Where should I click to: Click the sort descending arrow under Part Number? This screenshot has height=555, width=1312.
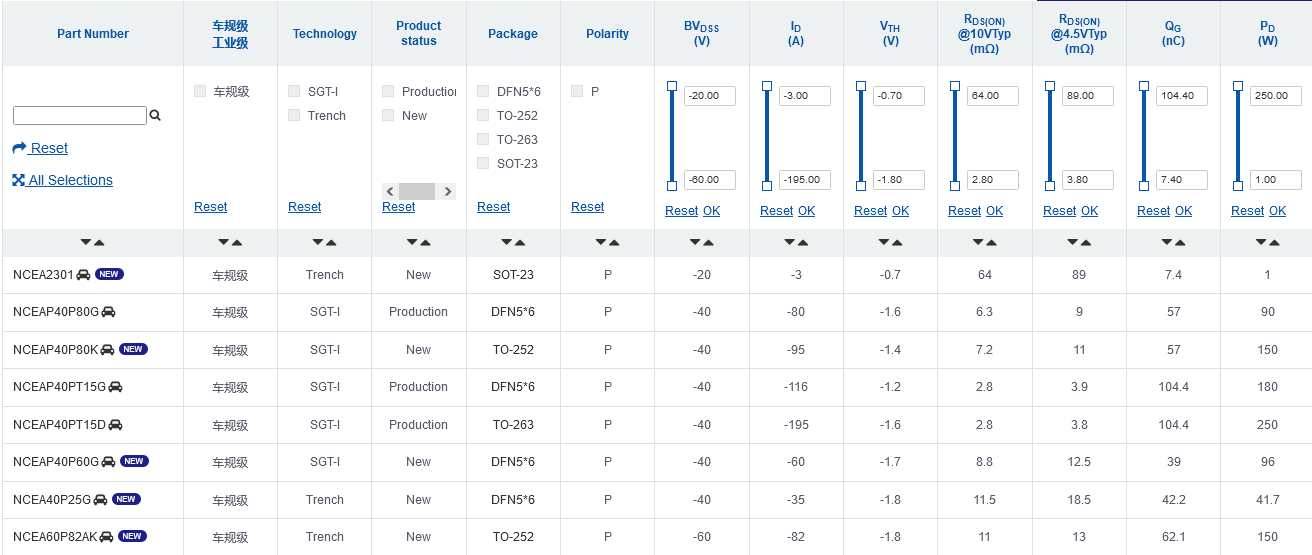[86, 243]
